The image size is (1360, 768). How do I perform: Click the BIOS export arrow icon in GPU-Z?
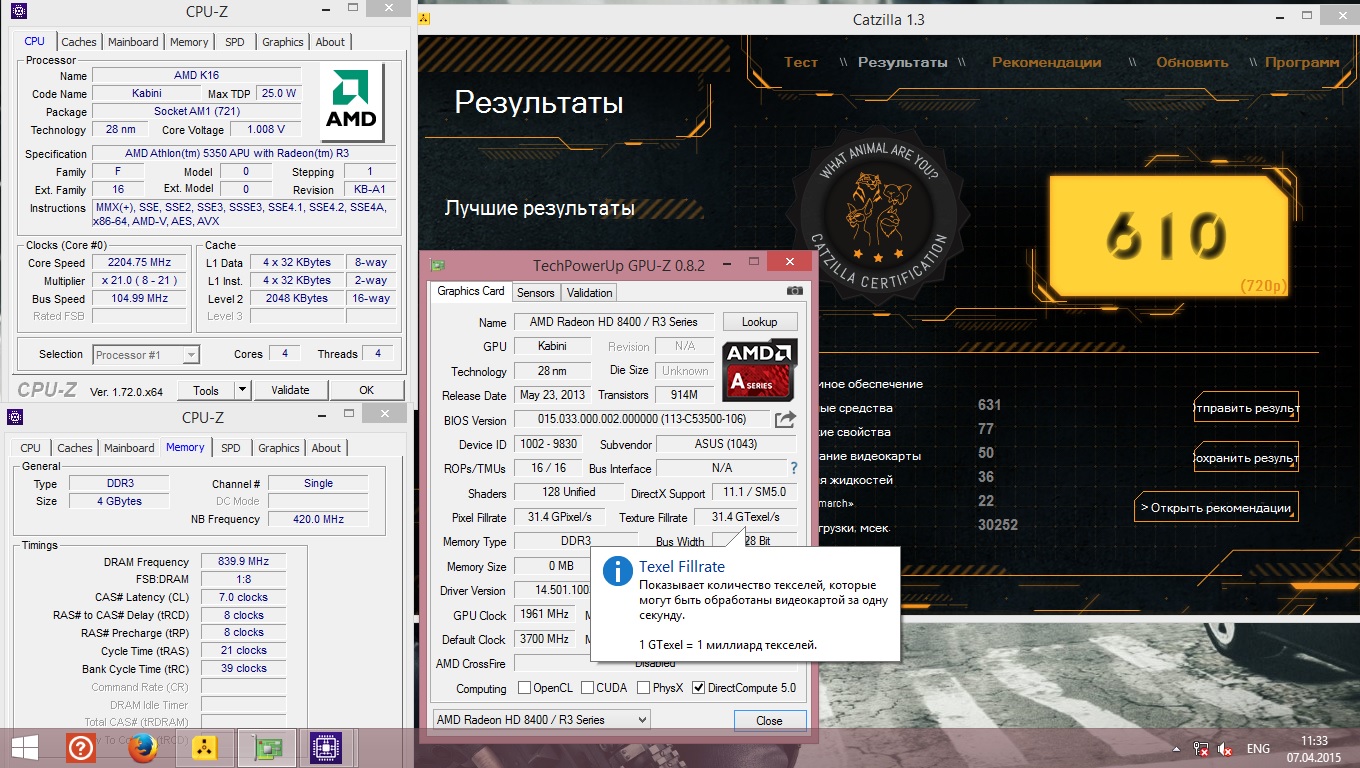coord(786,420)
